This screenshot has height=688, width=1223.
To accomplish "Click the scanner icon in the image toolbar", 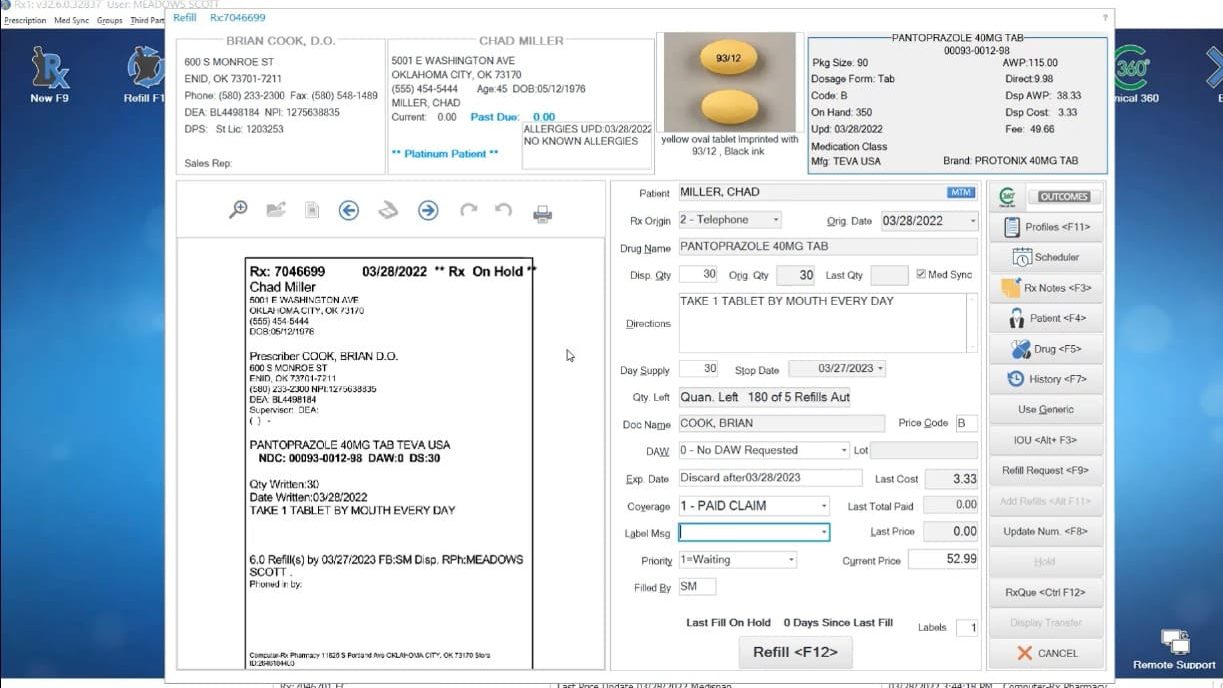I will pyautogui.click(x=388, y=210).
